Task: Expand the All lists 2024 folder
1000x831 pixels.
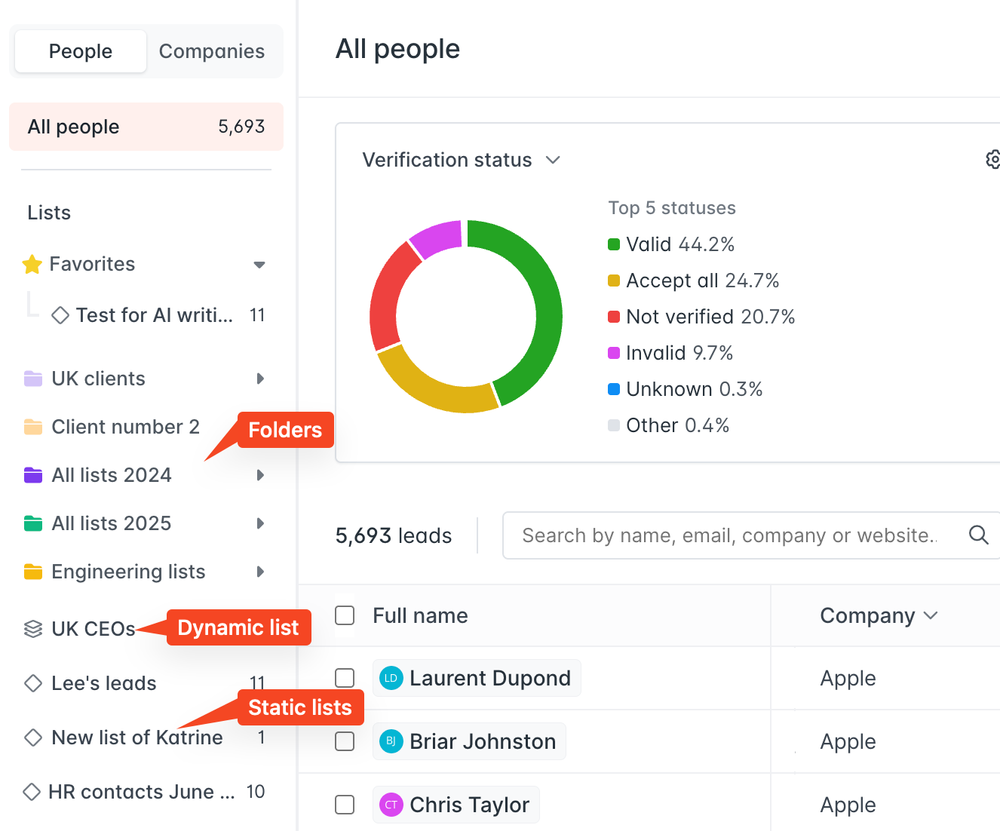Action: point(260,475)
